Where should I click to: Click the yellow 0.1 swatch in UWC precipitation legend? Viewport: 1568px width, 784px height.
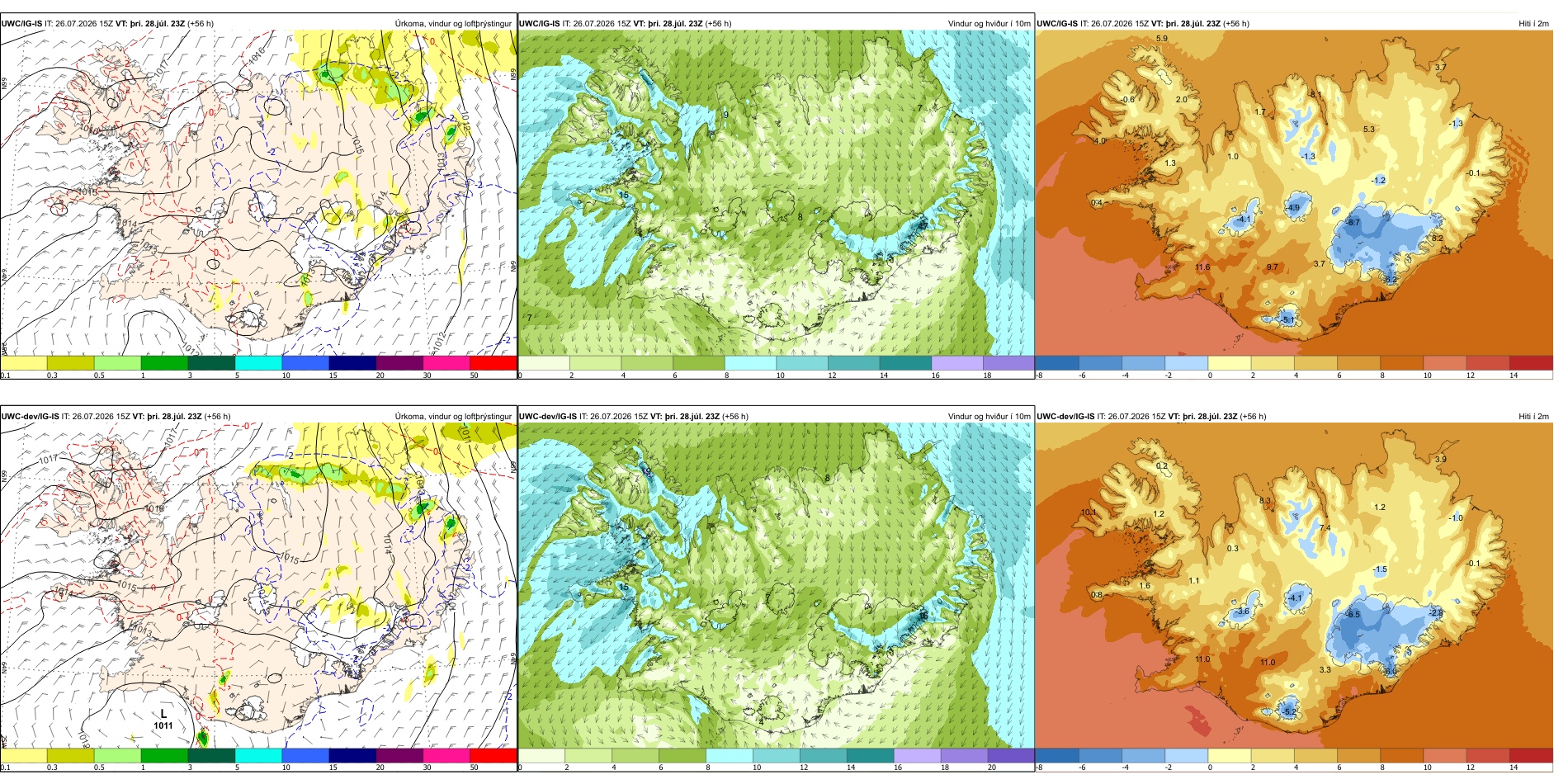(x=24, y=363)
